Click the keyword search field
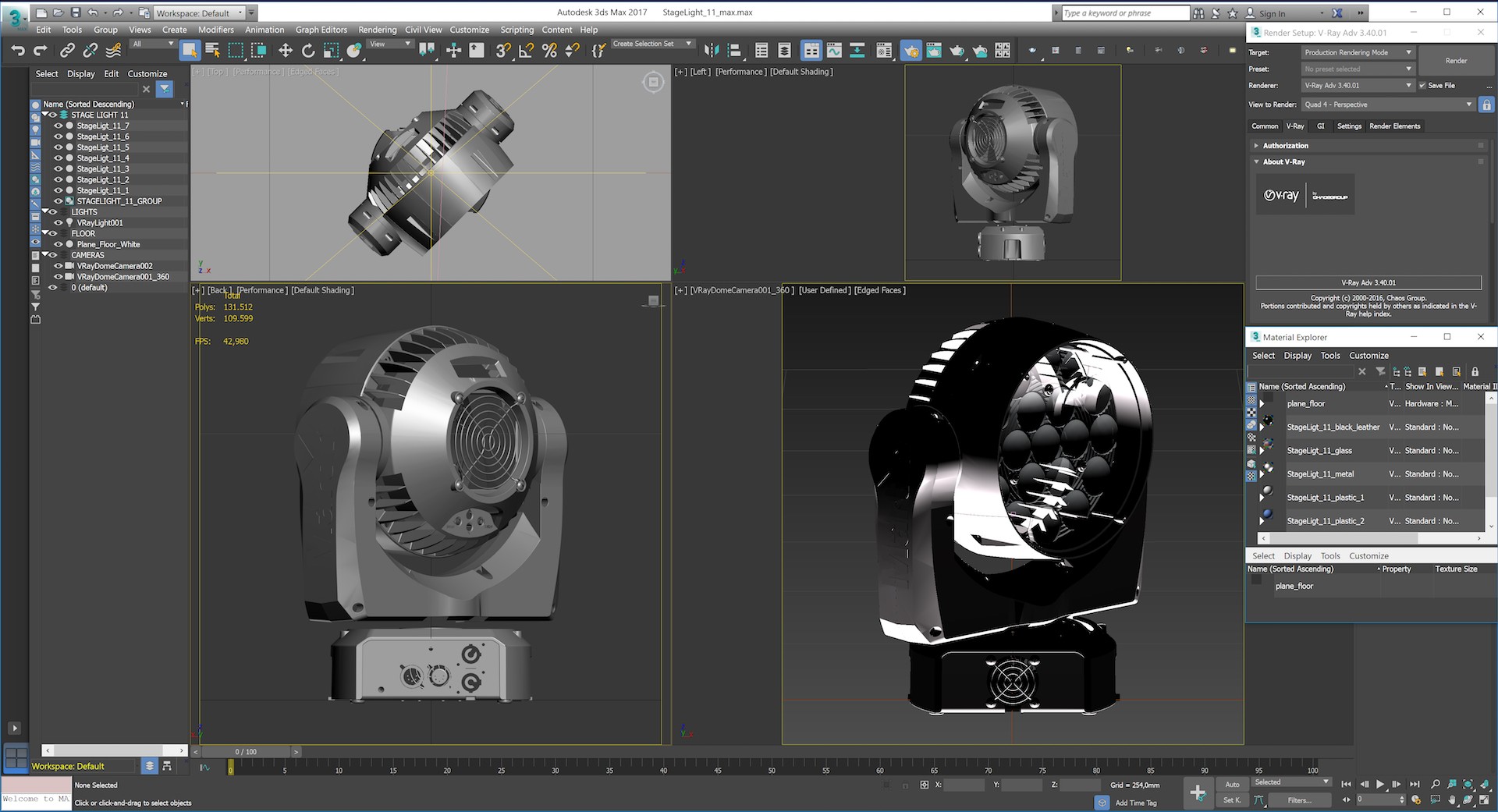 1122,12
